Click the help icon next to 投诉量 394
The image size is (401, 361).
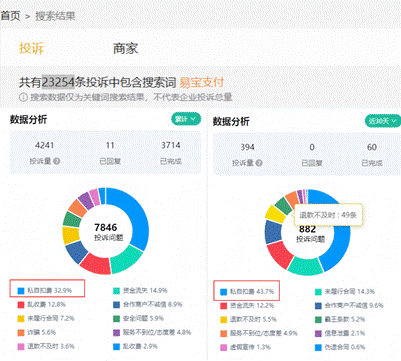259,163
